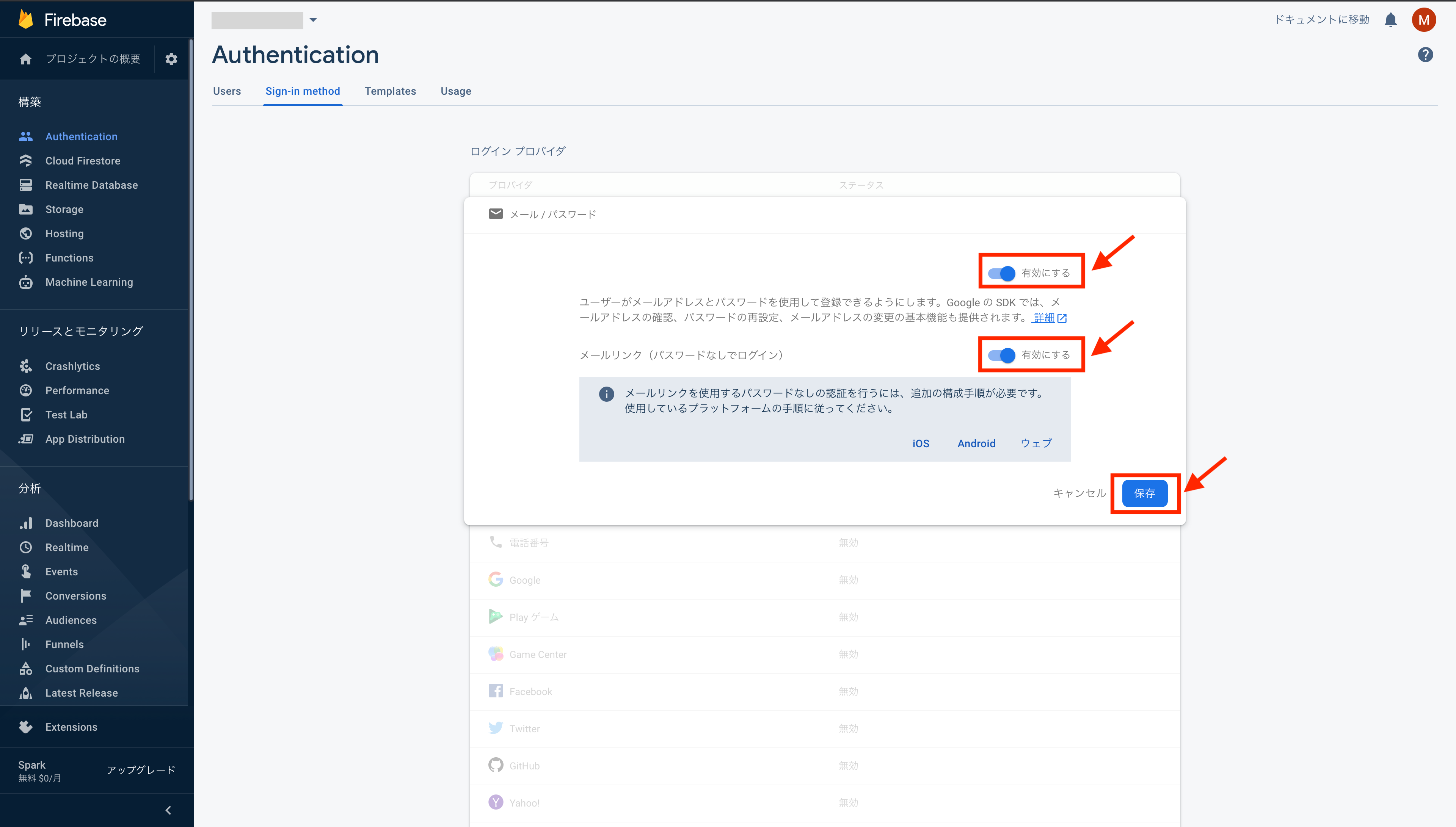The image size is (1456, 827).
Task: Collapse the メール / パスワード provider header
Action: [x=552, y=215]
